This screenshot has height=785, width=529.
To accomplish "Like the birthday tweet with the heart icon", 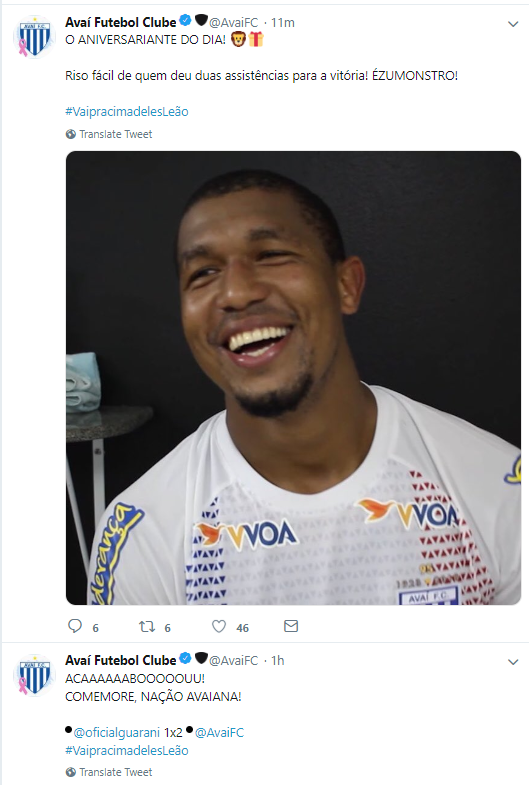I will point(219,626).
